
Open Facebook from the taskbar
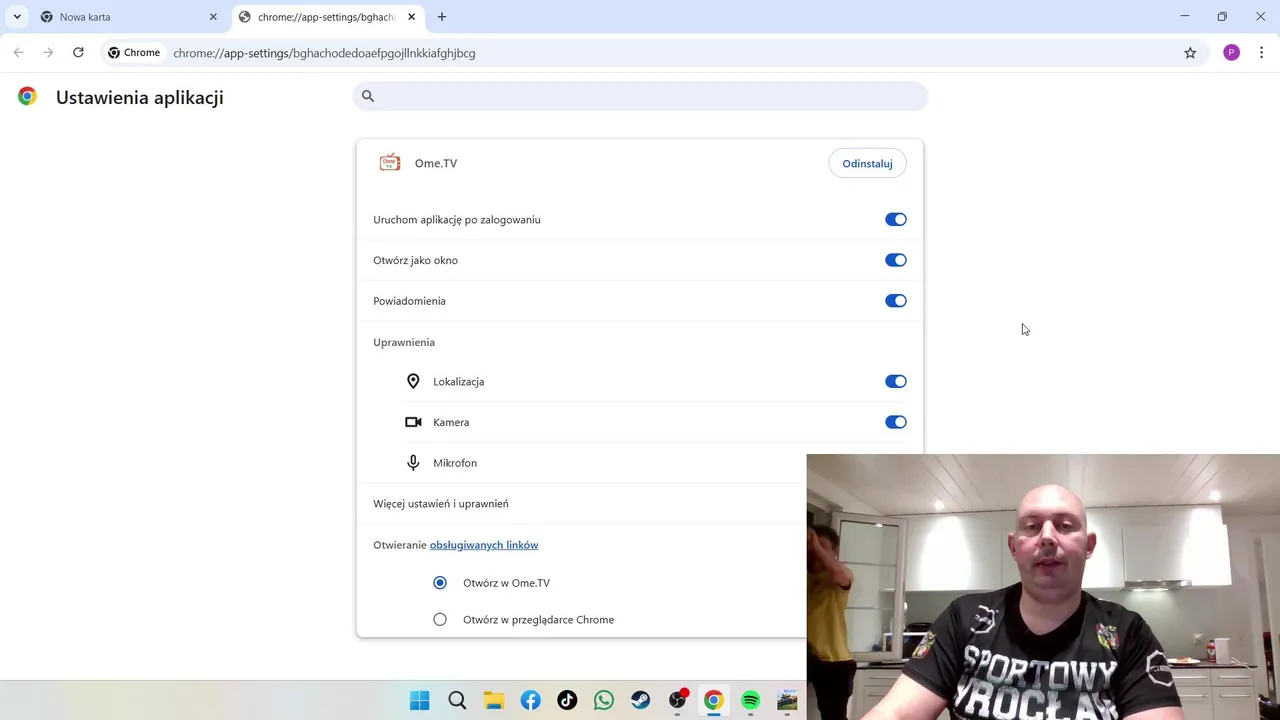click(530, 701)
